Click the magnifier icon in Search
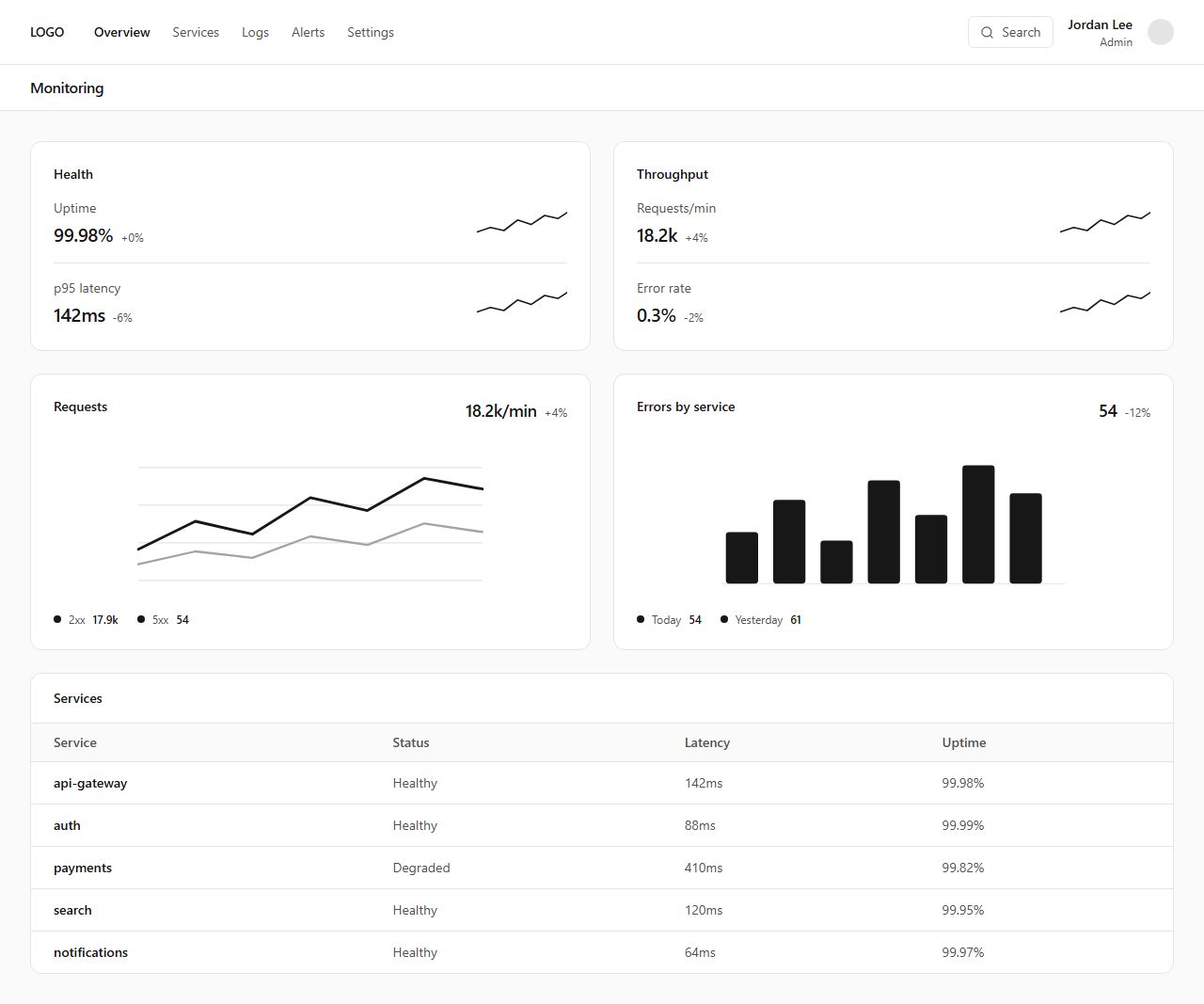Viewport: 1204px width, 1004px height. [x=987, y=32]
